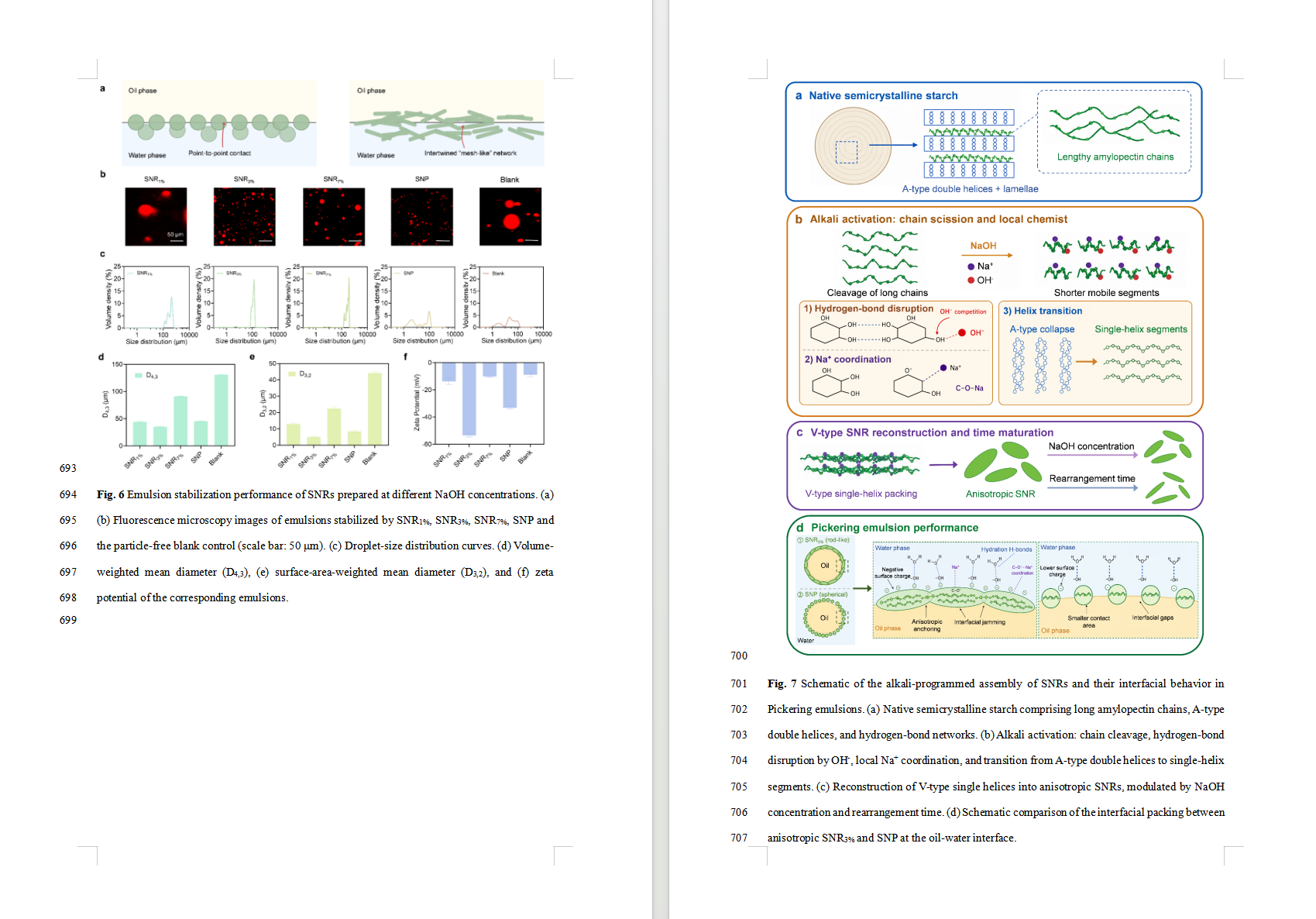Screen dimensions: 1316x919
Task: Click heading 'V-type SNR reconstruction and time maturation'
Action: click(x=931, y=432)
